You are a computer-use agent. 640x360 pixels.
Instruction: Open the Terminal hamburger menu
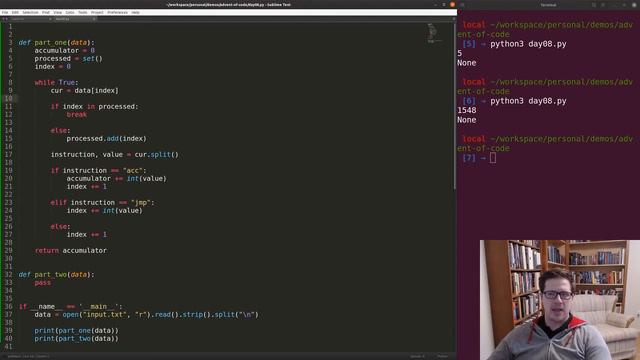click(603, 5)
